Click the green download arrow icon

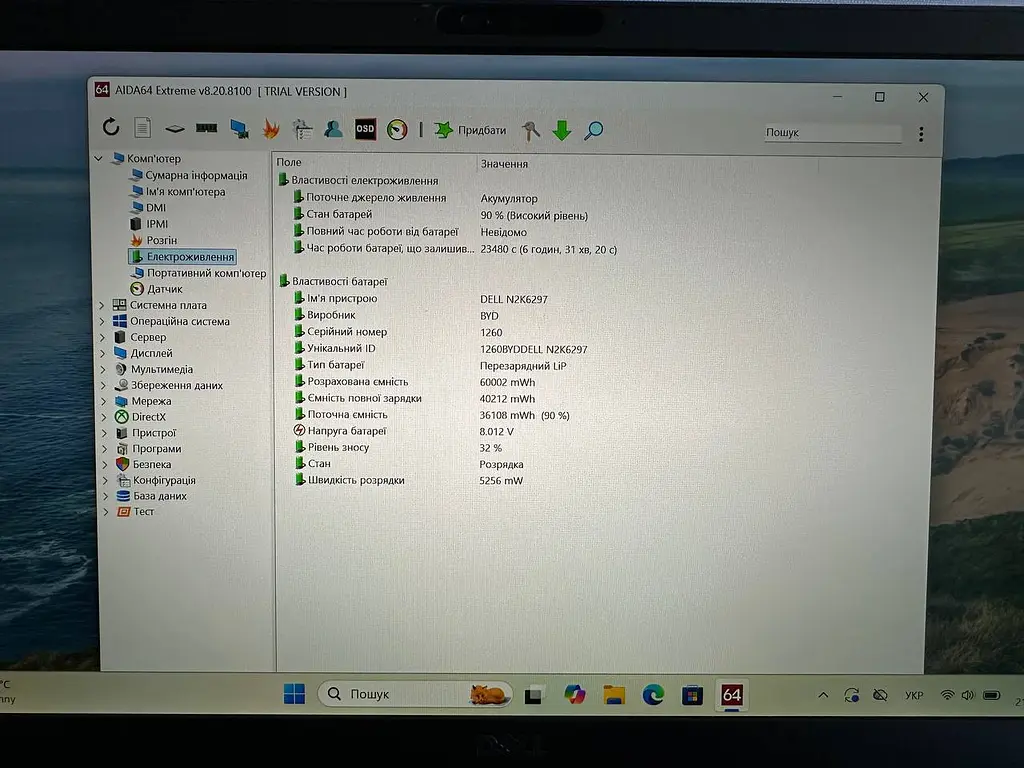(562, 131)
